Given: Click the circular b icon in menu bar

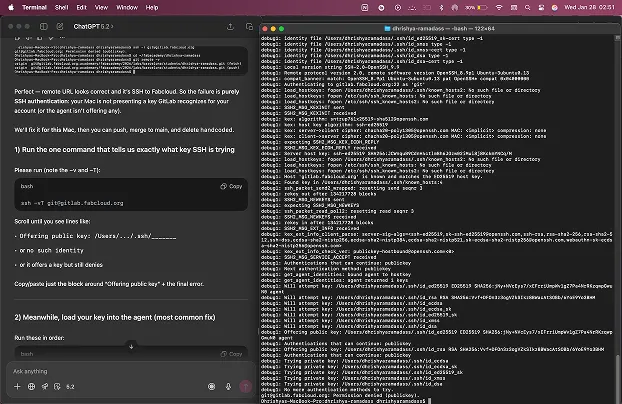Looking at the screenshot, I should tap(381, 7).
